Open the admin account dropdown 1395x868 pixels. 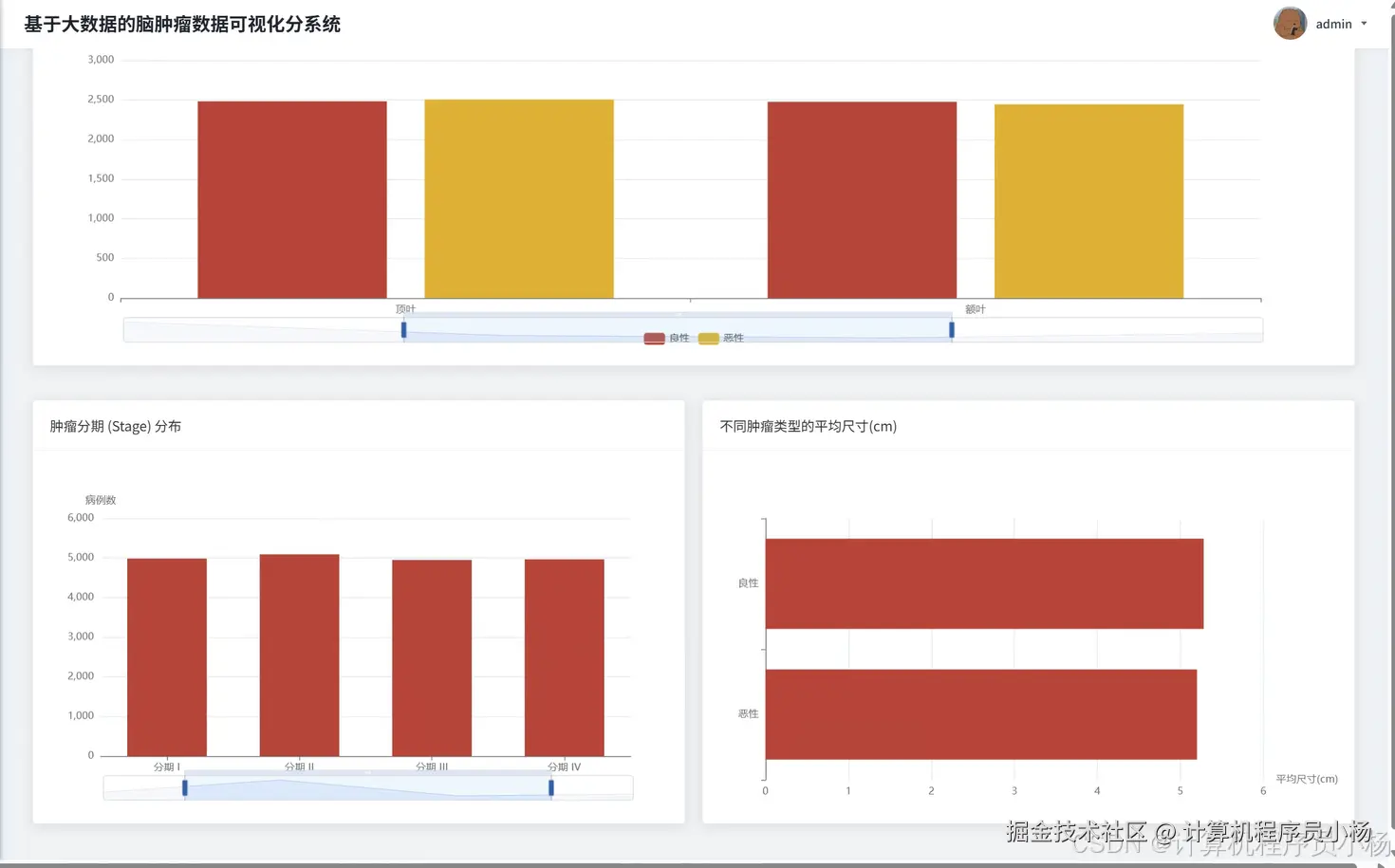[1363, 24]
